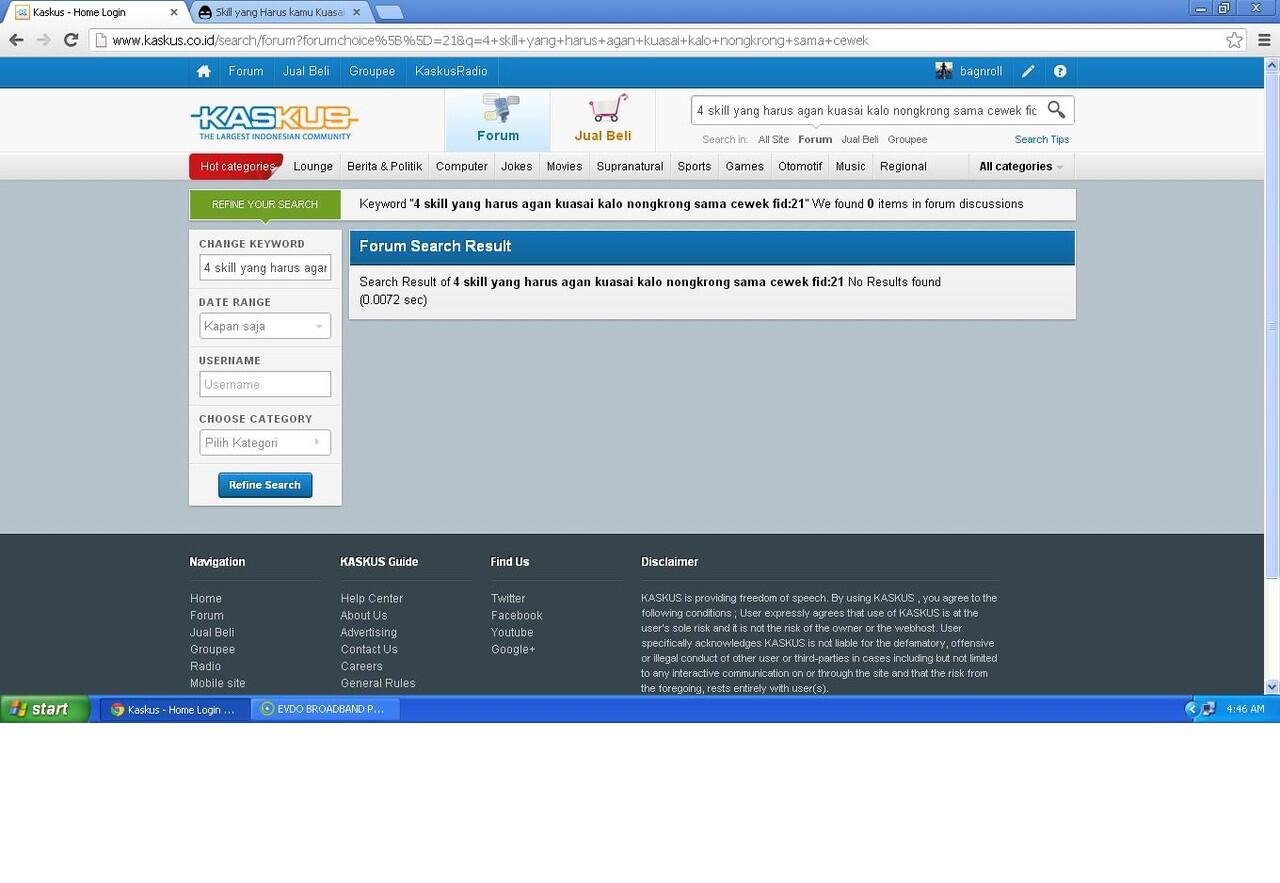Open a new browser tab

389,12
